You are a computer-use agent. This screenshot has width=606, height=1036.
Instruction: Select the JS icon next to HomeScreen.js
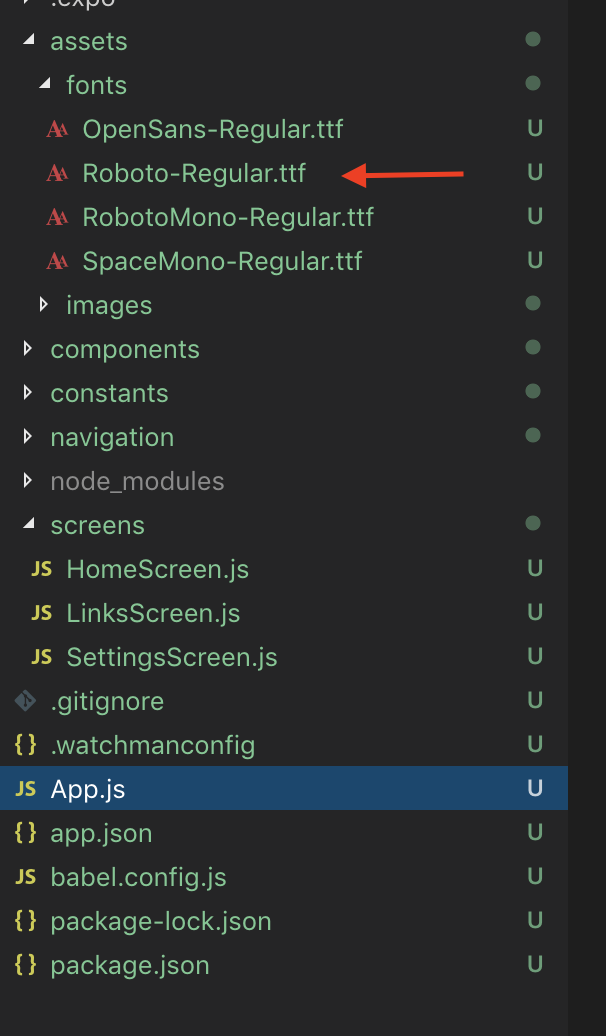click(41, 568)
